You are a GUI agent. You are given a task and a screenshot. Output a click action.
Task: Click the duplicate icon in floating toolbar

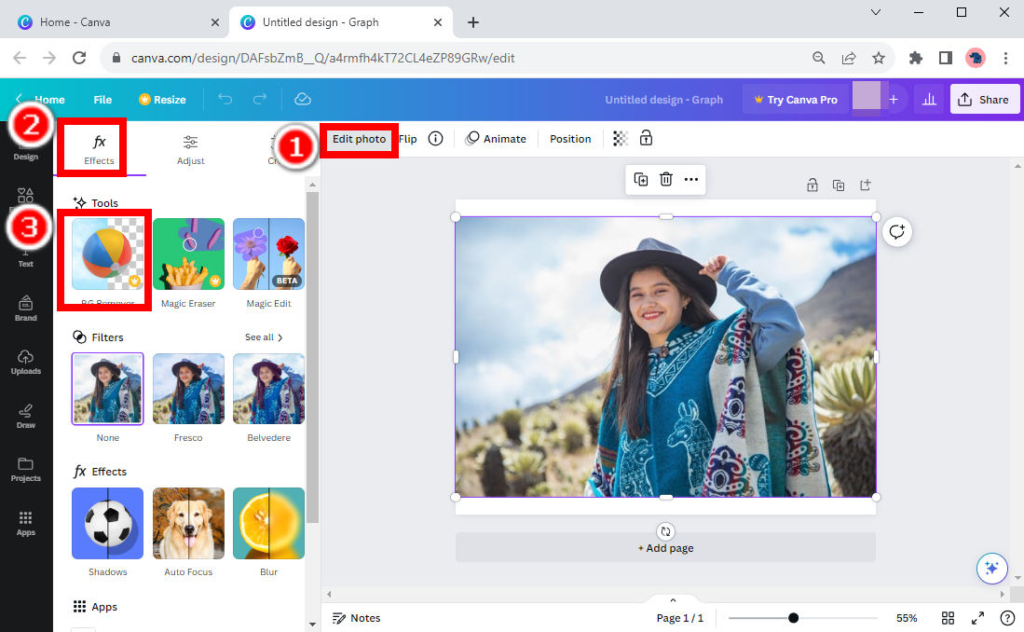[641, 180]
